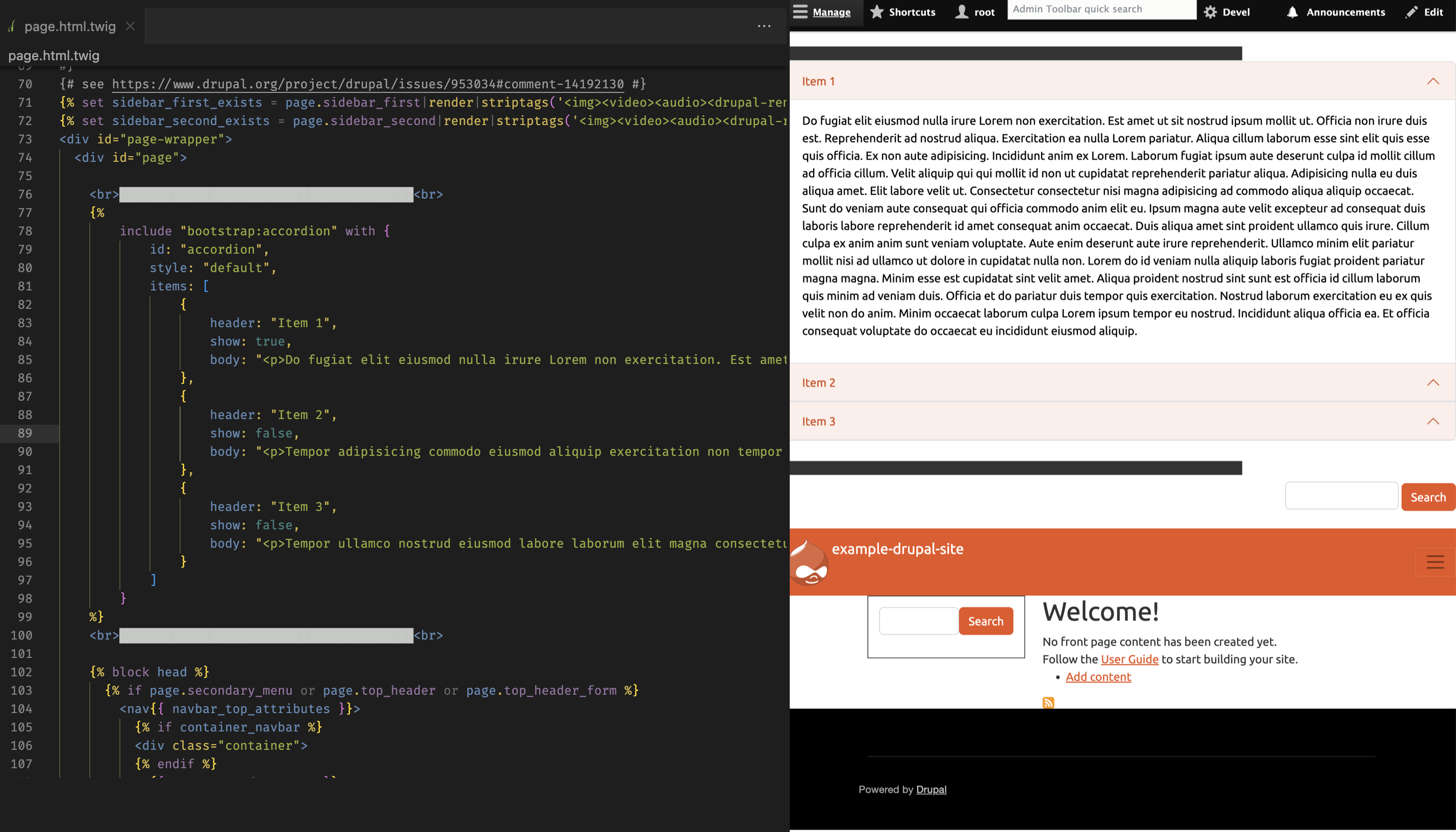Toggle show true for Item 1
This screenshot has height=832, width=1456.
pyautogui.click(x=270, y=341)
